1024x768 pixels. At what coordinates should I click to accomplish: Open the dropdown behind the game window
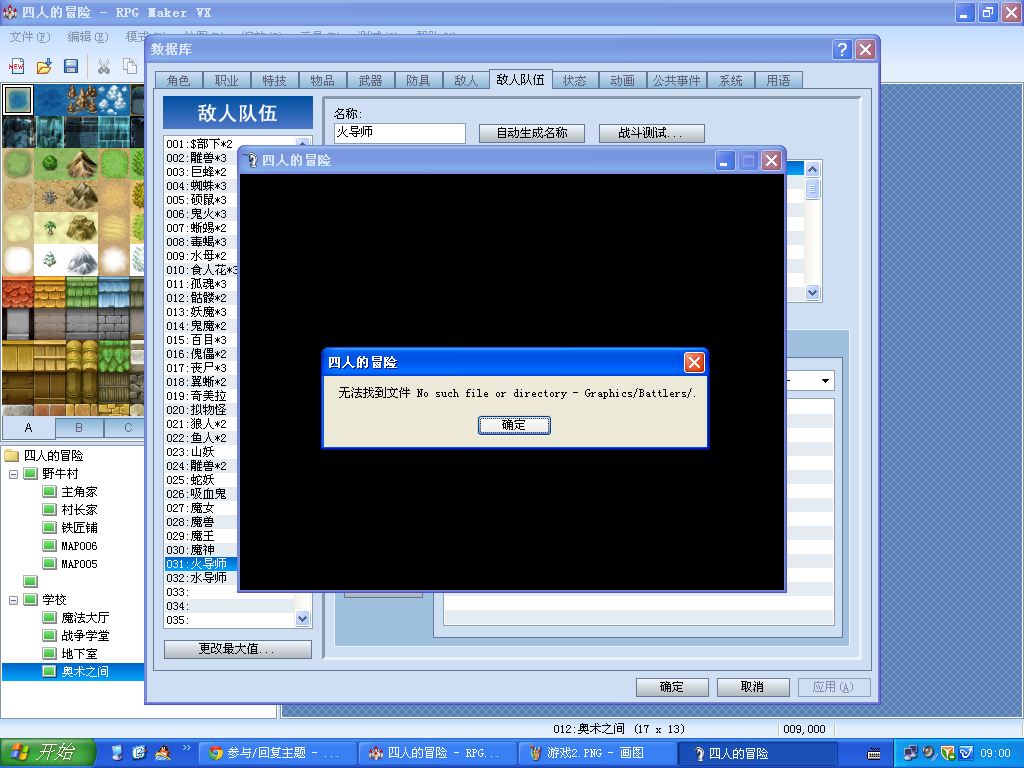[x=825, y=381]
